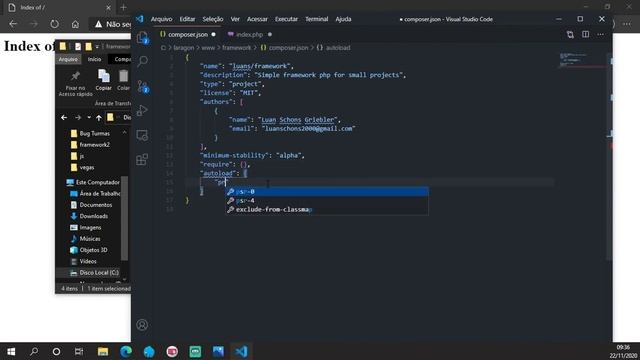Open Windows taskbar search

click(x=34, y=351)
